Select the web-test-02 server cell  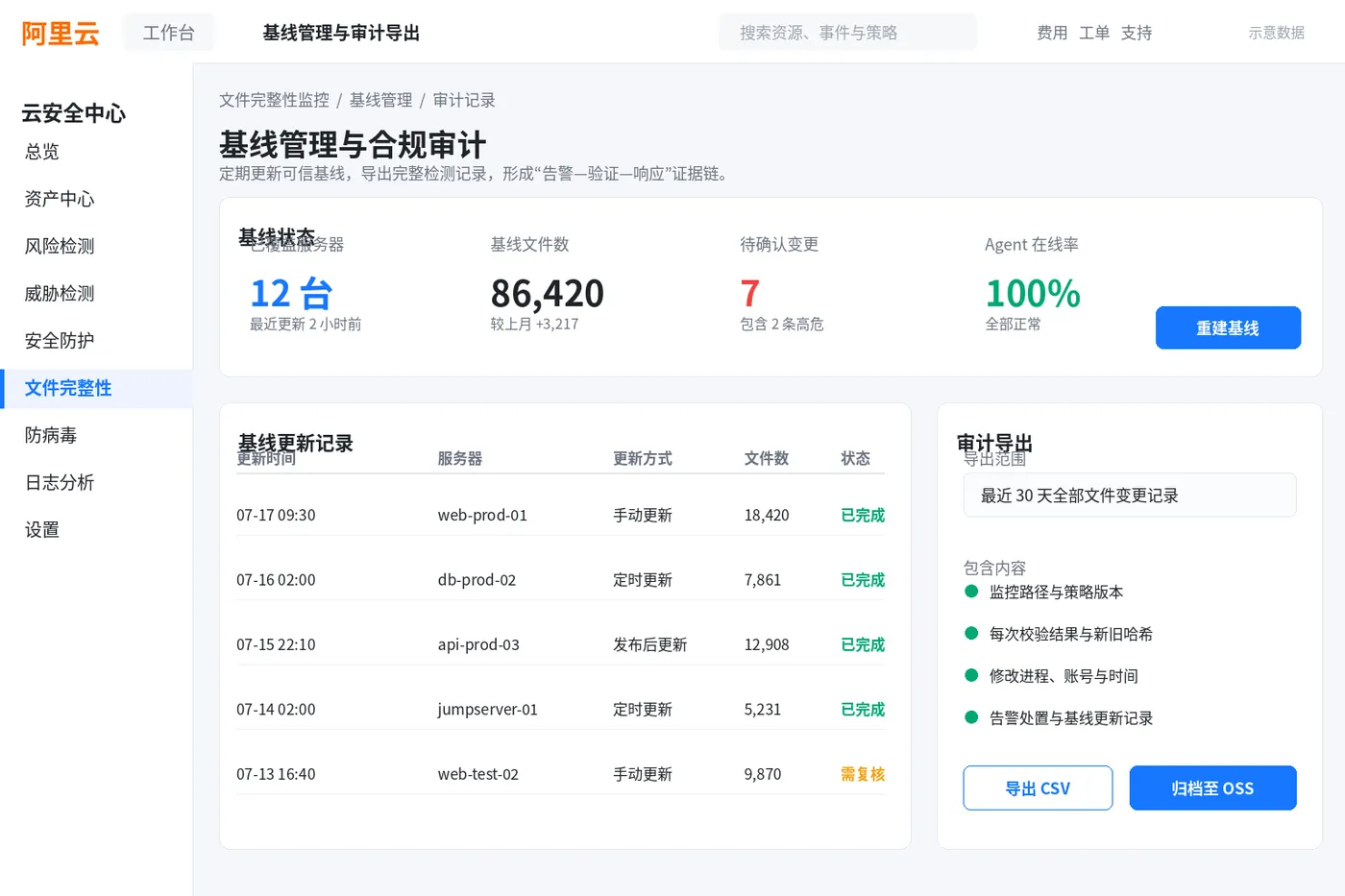477,774
